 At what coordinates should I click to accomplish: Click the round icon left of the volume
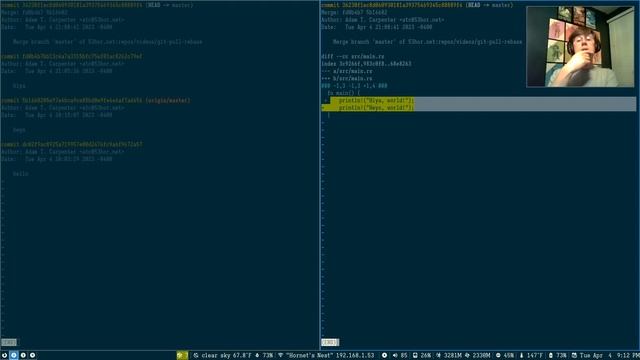(384, 356)
